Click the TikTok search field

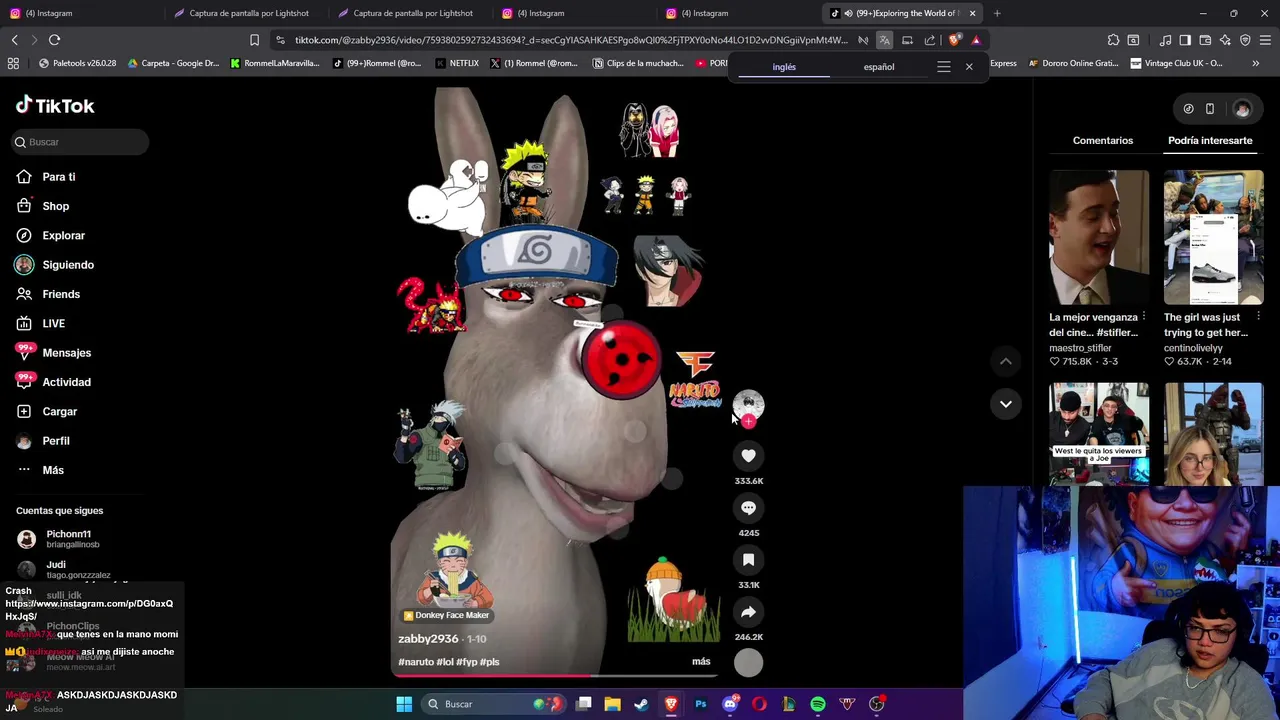click(80, 142)
